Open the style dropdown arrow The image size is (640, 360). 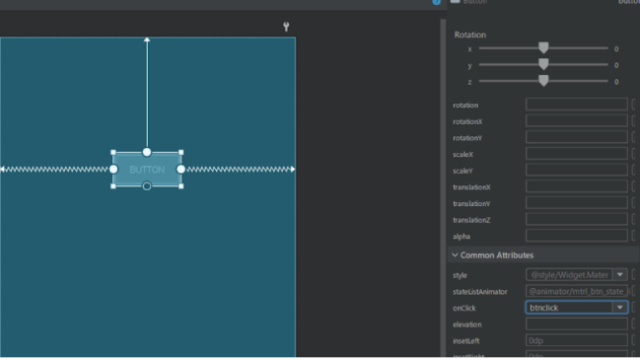(x=620, y=275)
